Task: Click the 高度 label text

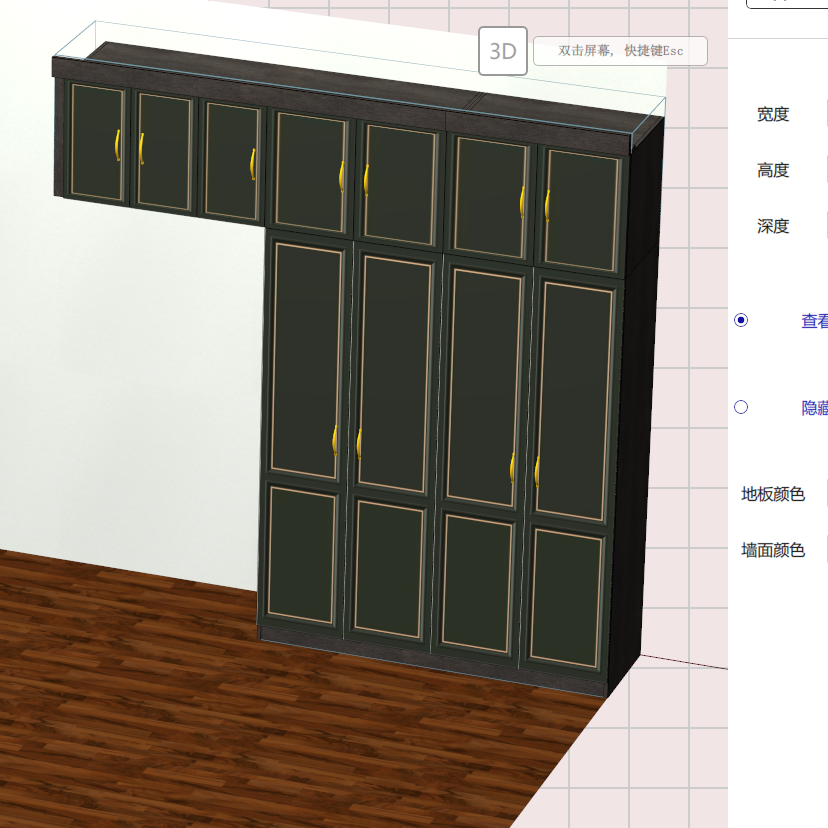Action: [773, 170]
